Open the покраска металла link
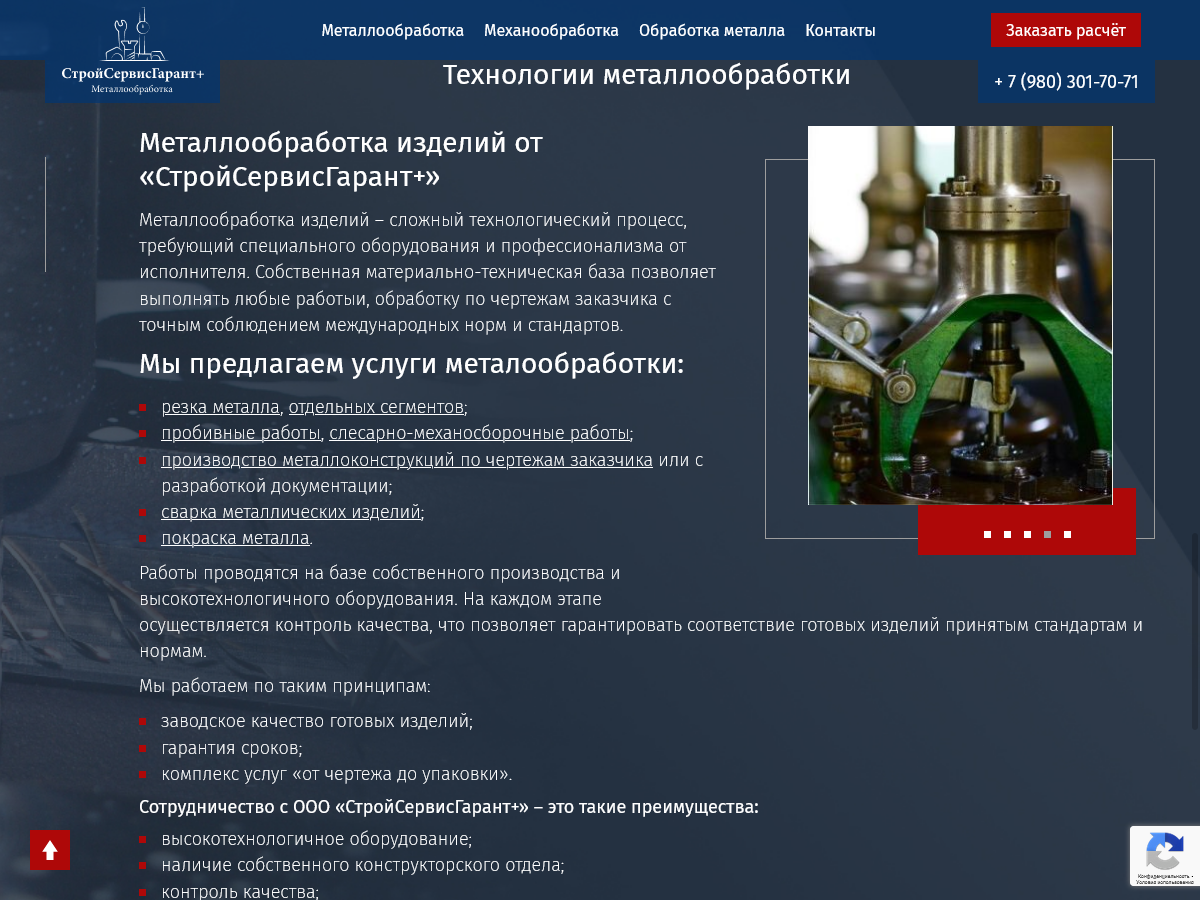 pos(235,538)
